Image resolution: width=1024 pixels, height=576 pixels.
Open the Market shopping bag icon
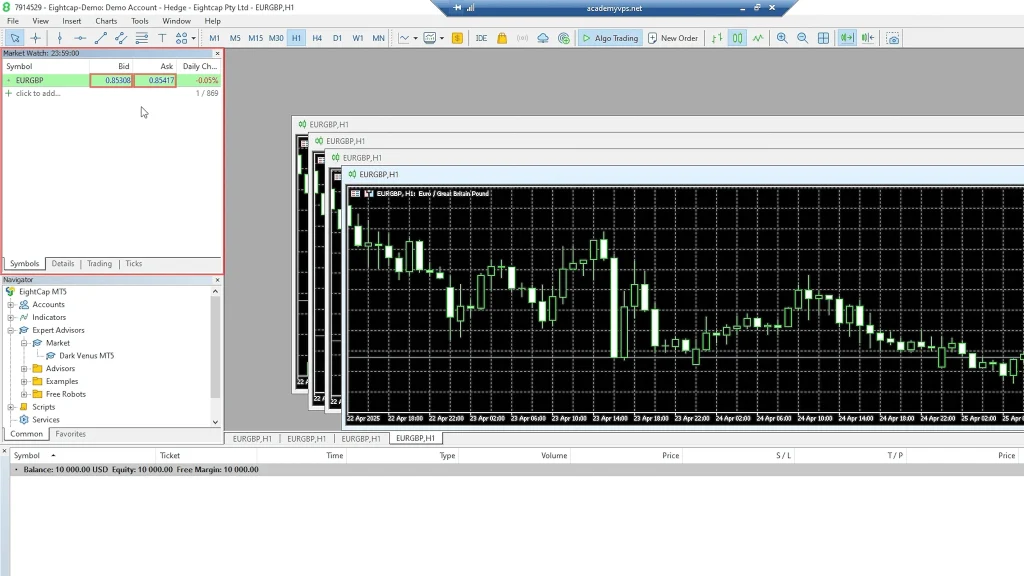(x=502, y=38)
